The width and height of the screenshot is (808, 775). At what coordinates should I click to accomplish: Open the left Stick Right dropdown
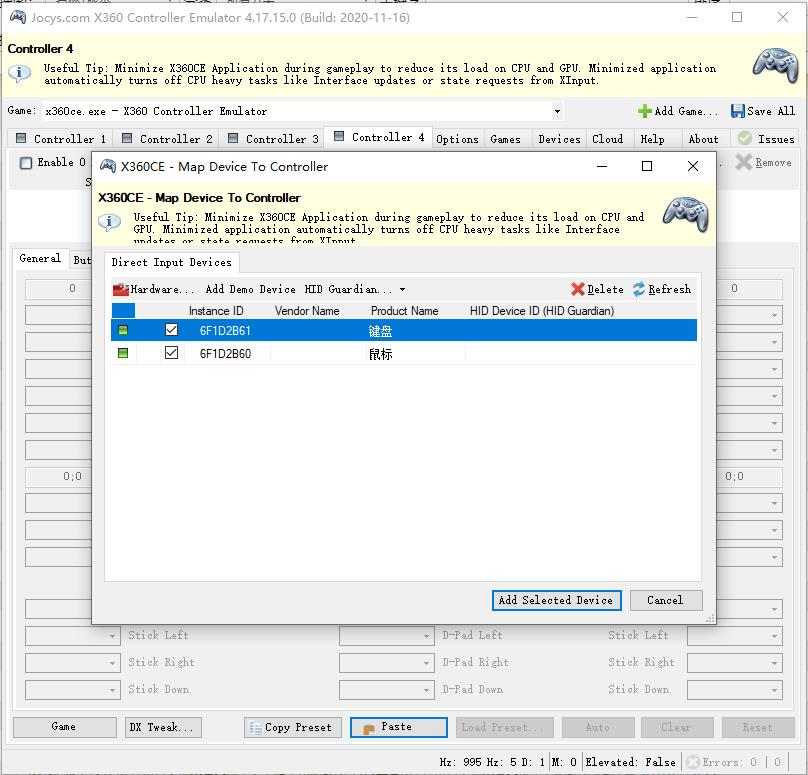tap(112, 663)
